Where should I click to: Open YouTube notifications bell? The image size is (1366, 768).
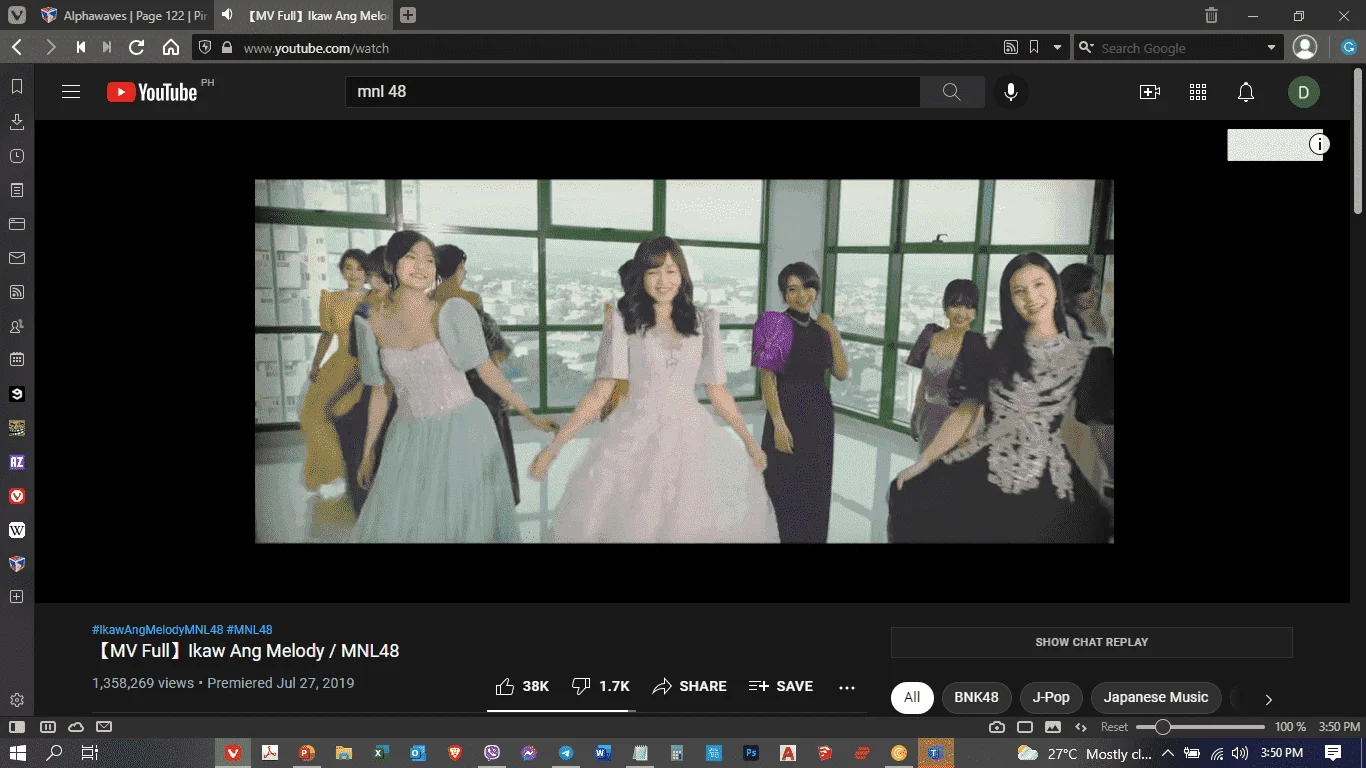[x=1246, y=92]
